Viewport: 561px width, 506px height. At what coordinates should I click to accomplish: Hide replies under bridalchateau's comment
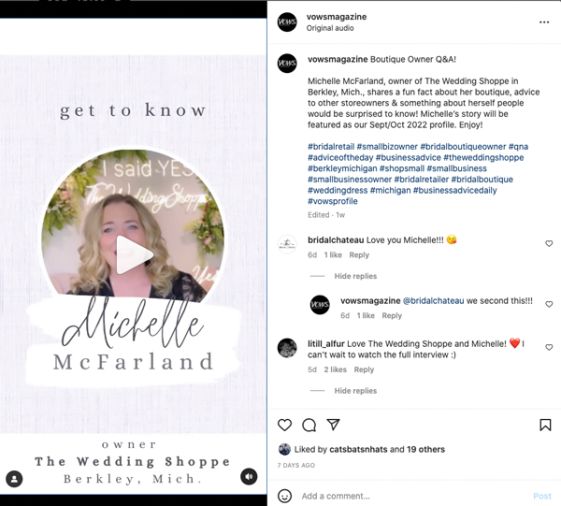[x=355, y=276]
